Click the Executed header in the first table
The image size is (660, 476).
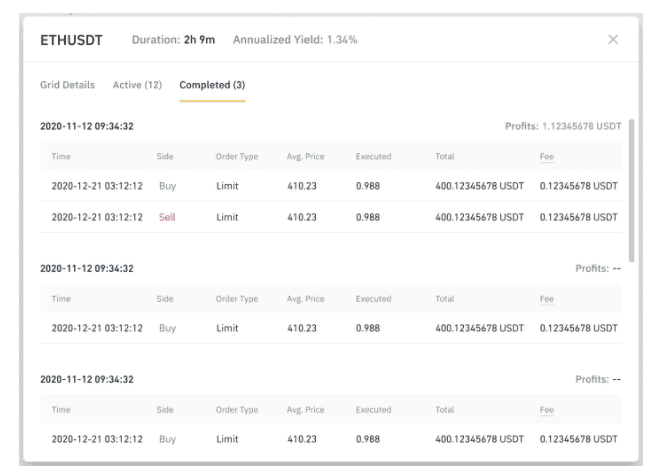tap(373, 157)
